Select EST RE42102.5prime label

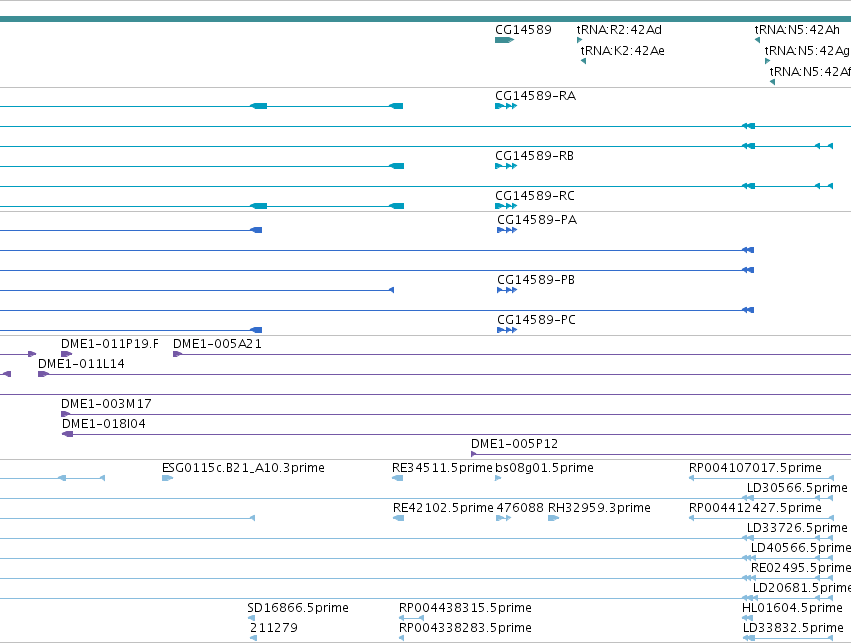tap(443, 508)
